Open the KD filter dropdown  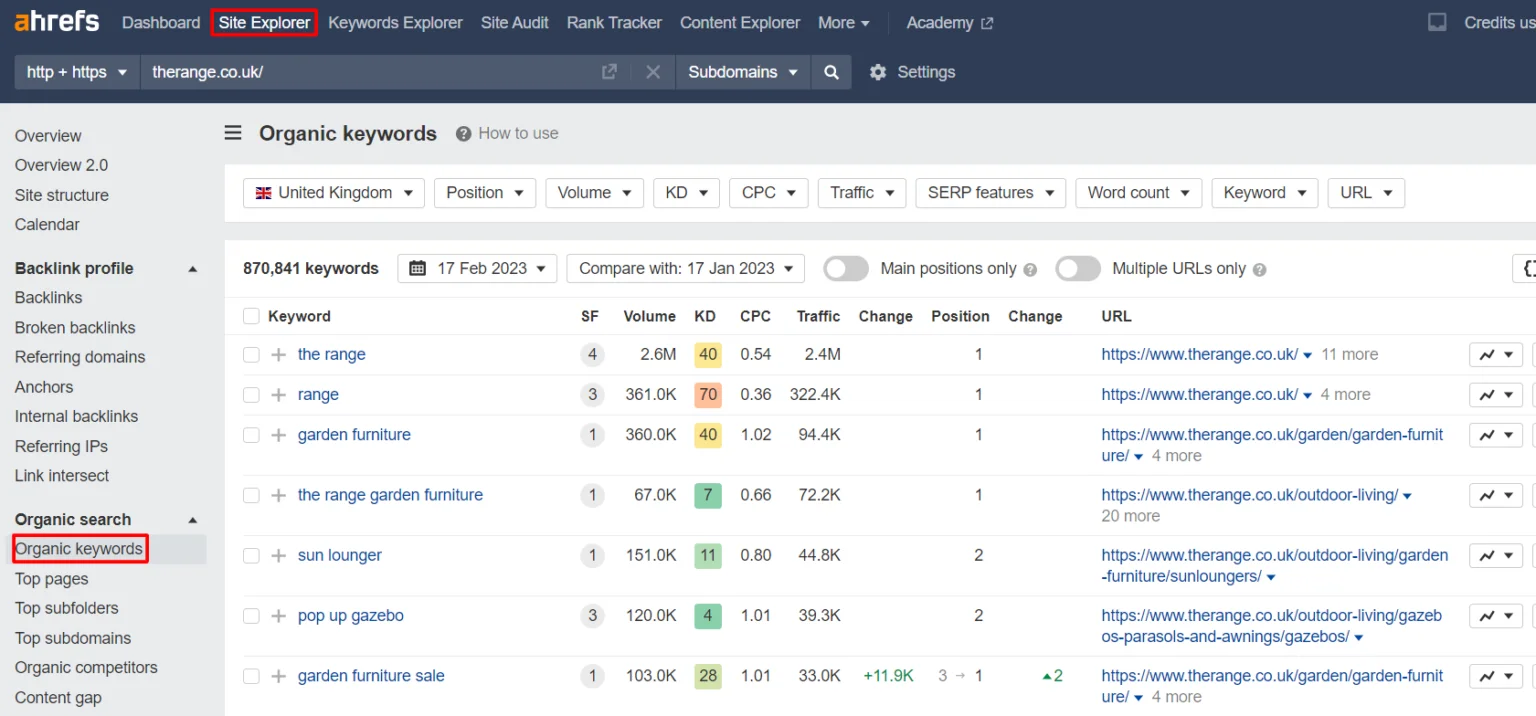click(x=686, y=193)
